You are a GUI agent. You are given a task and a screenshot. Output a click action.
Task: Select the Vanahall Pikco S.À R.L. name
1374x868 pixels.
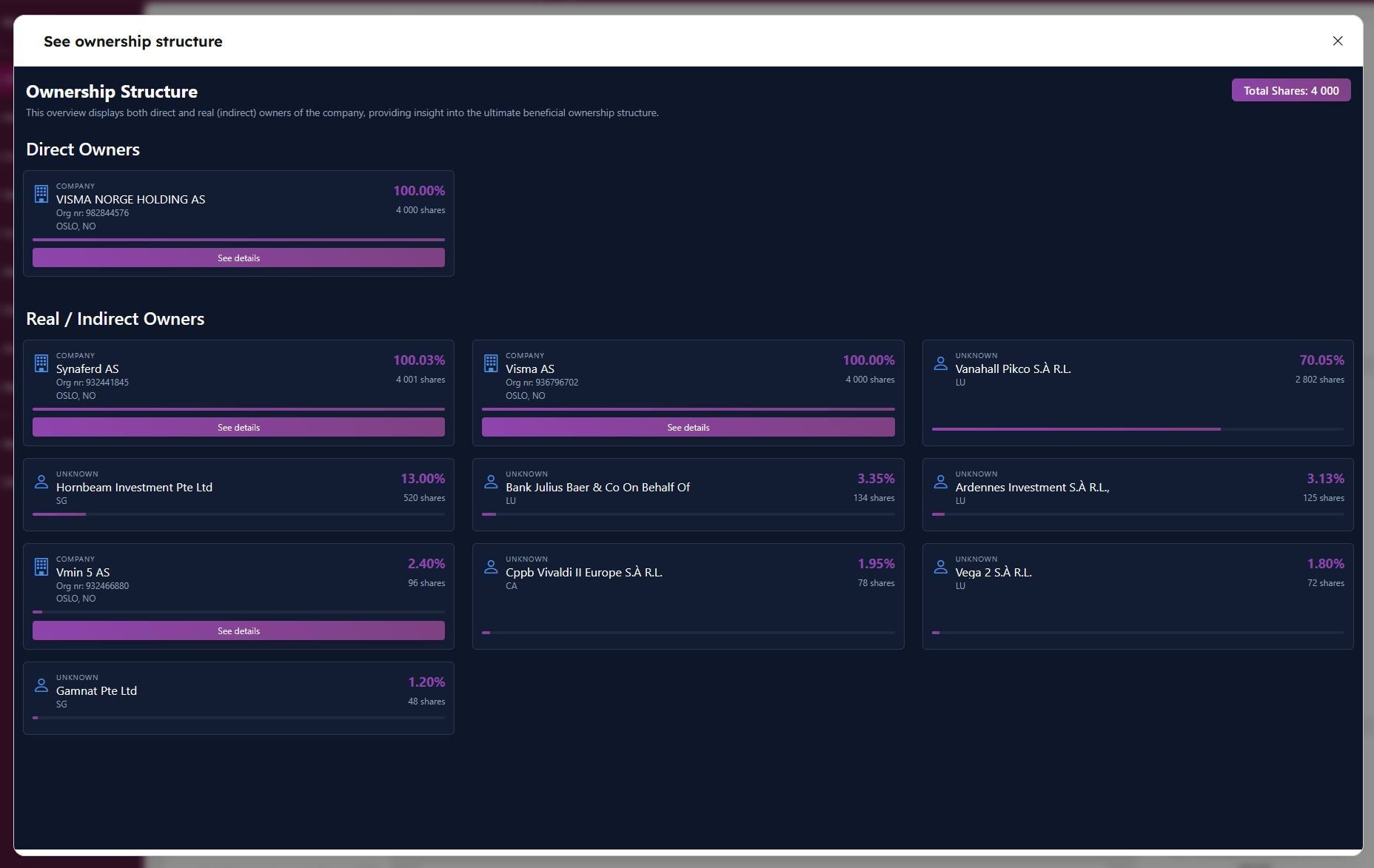coord(1013,369)
